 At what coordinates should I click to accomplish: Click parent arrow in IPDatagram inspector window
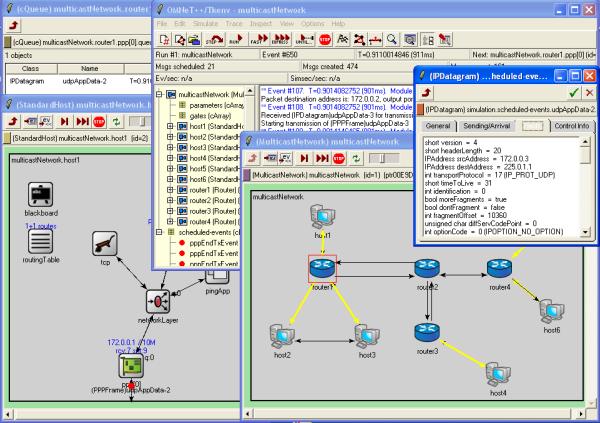point(426,92)
